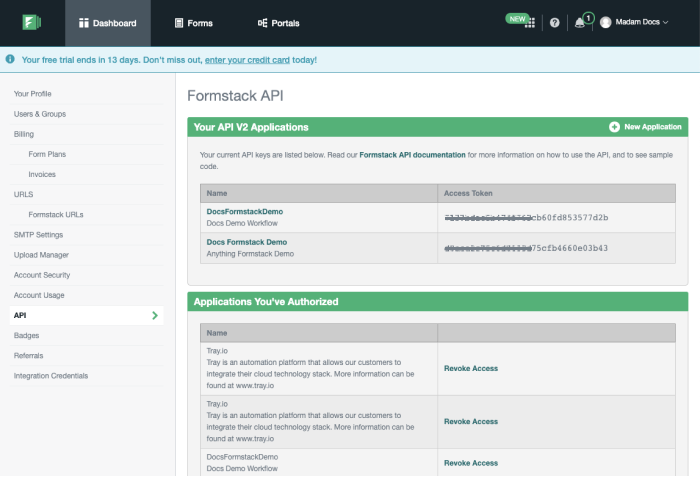The image size is (700, 477).
Task: Click the green arrow beside API
Action: (x=154, y=315)
